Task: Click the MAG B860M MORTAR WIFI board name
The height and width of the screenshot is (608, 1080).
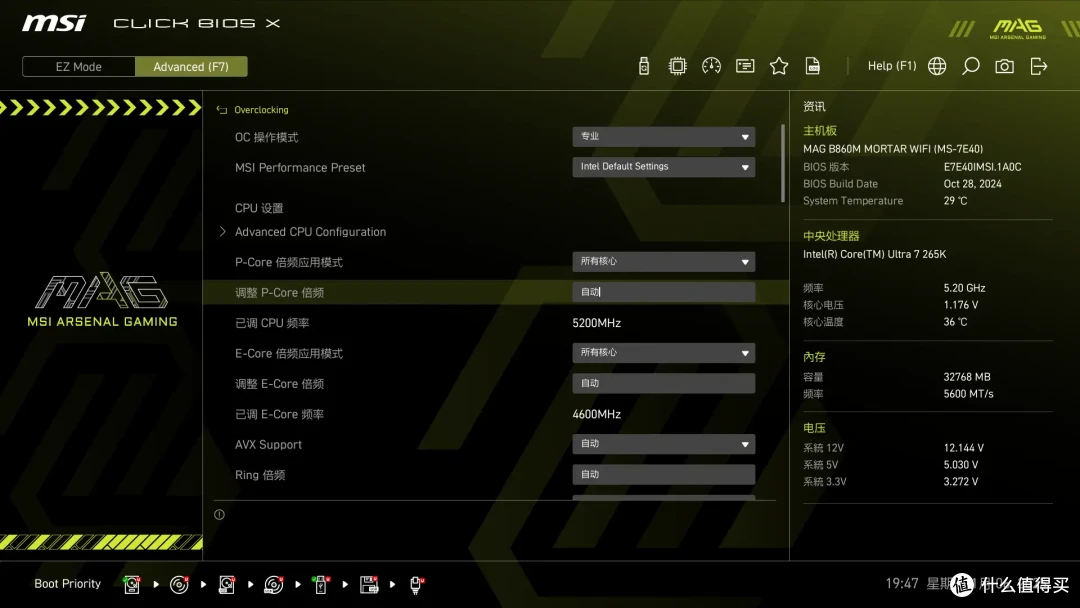Action: [x=893, y=149]
